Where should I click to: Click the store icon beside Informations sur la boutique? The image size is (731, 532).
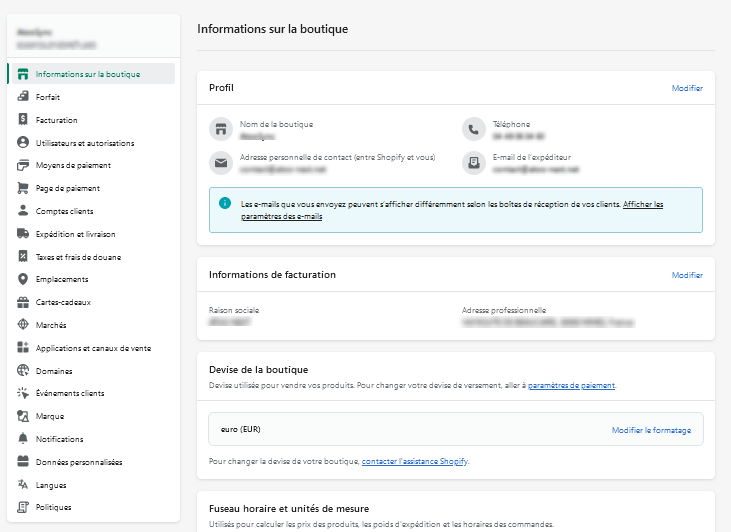click(23, 74)
